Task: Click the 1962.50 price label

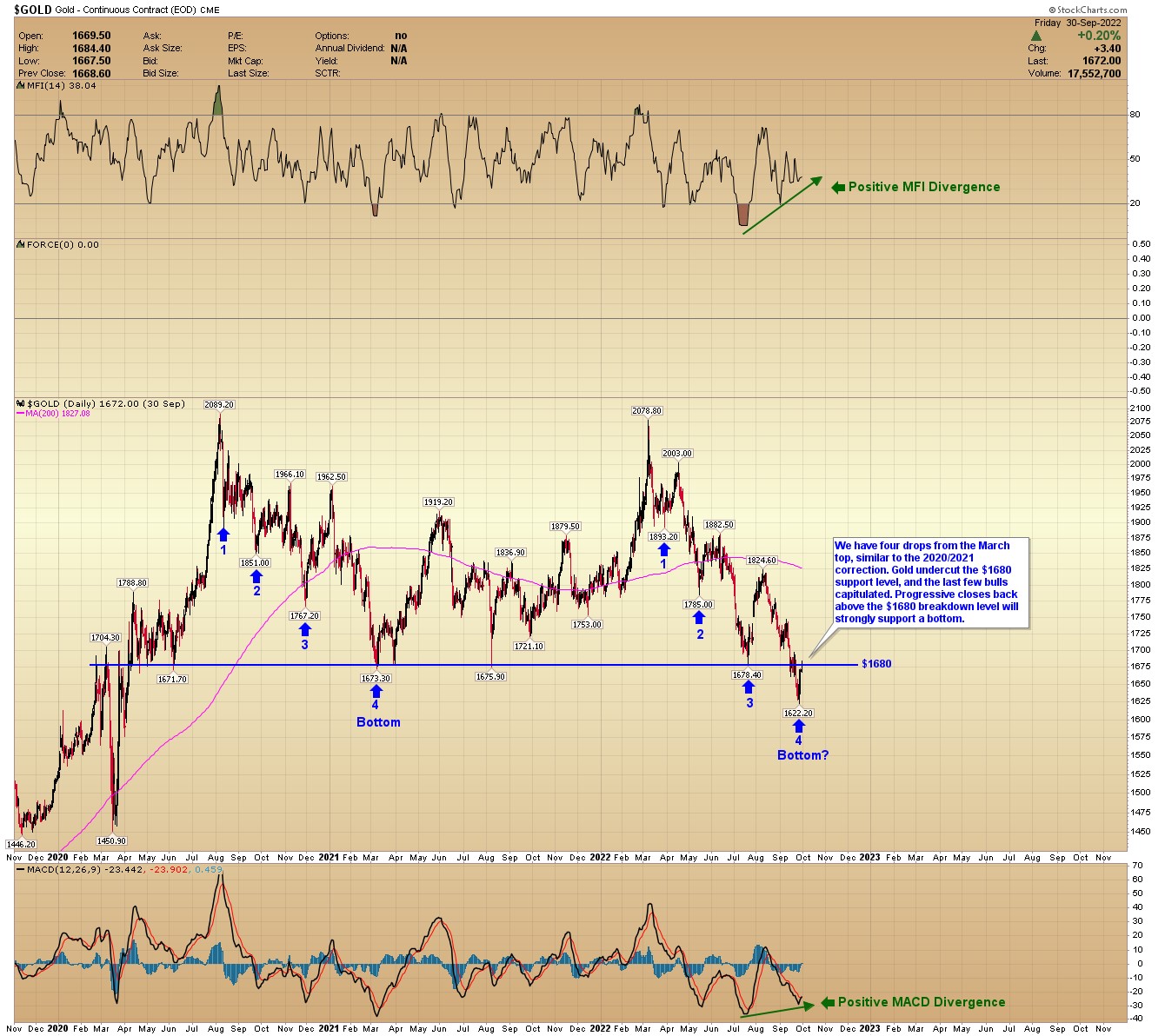Action: (x=331, y=476)
